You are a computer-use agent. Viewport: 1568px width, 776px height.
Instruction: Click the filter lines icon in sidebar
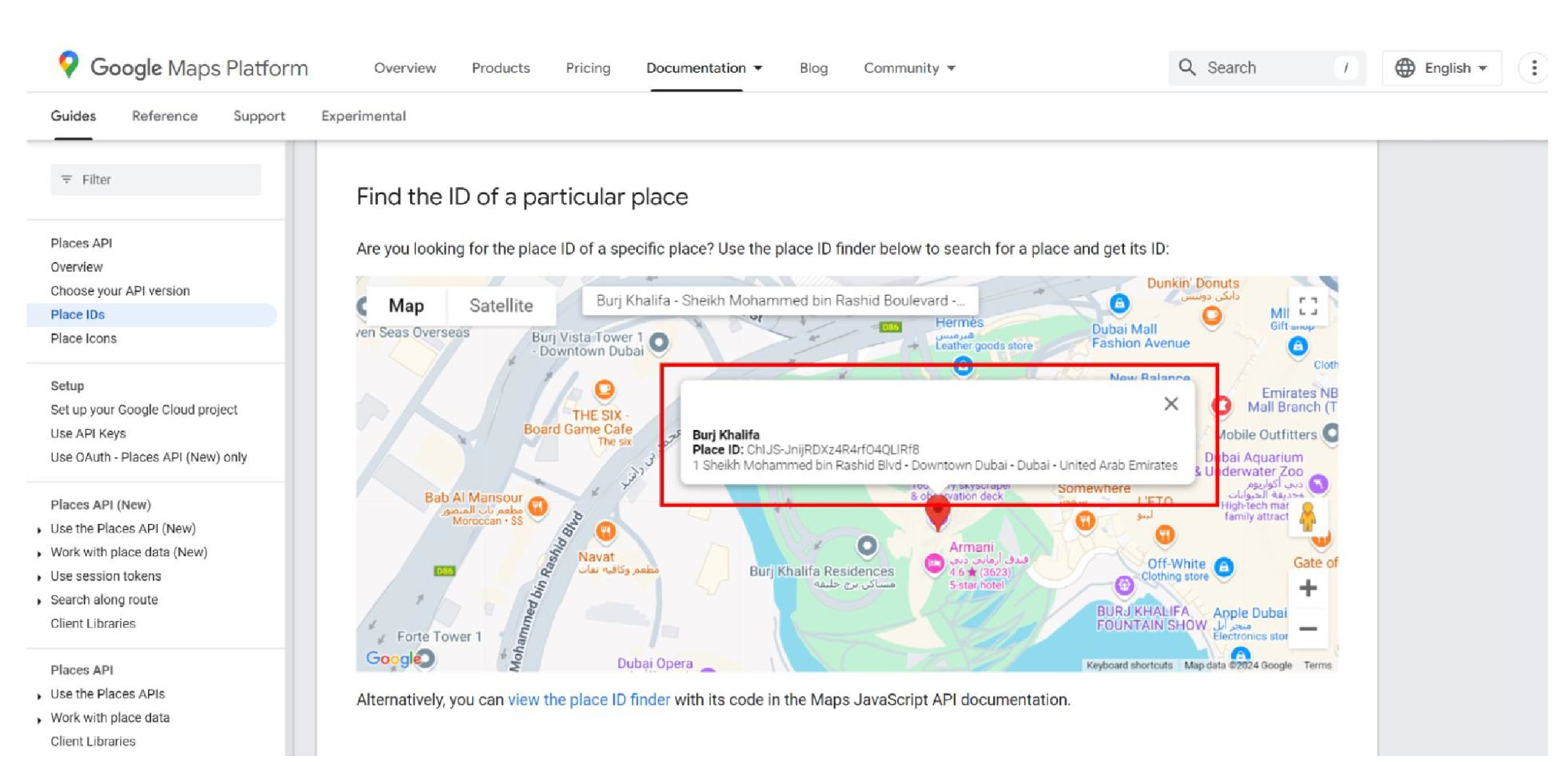pyautogui.click(x=67, y=179)
